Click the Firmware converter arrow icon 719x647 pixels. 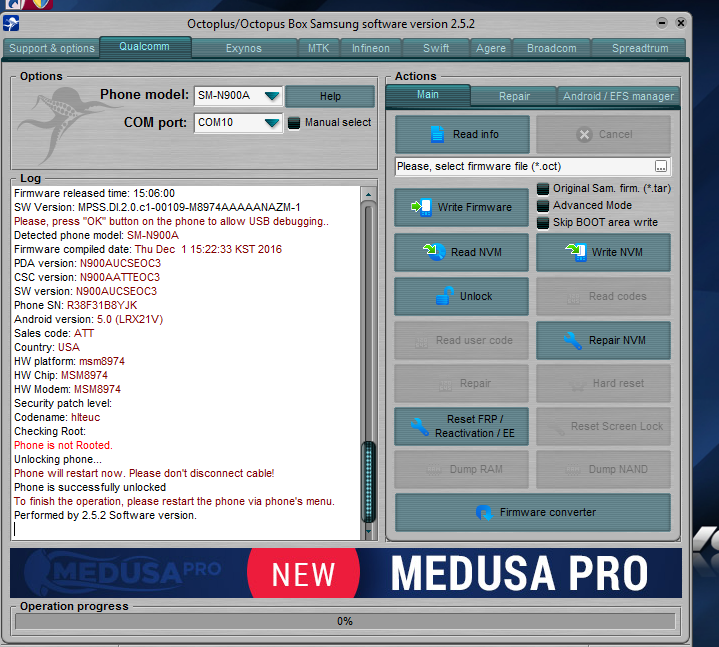point(484,512)
